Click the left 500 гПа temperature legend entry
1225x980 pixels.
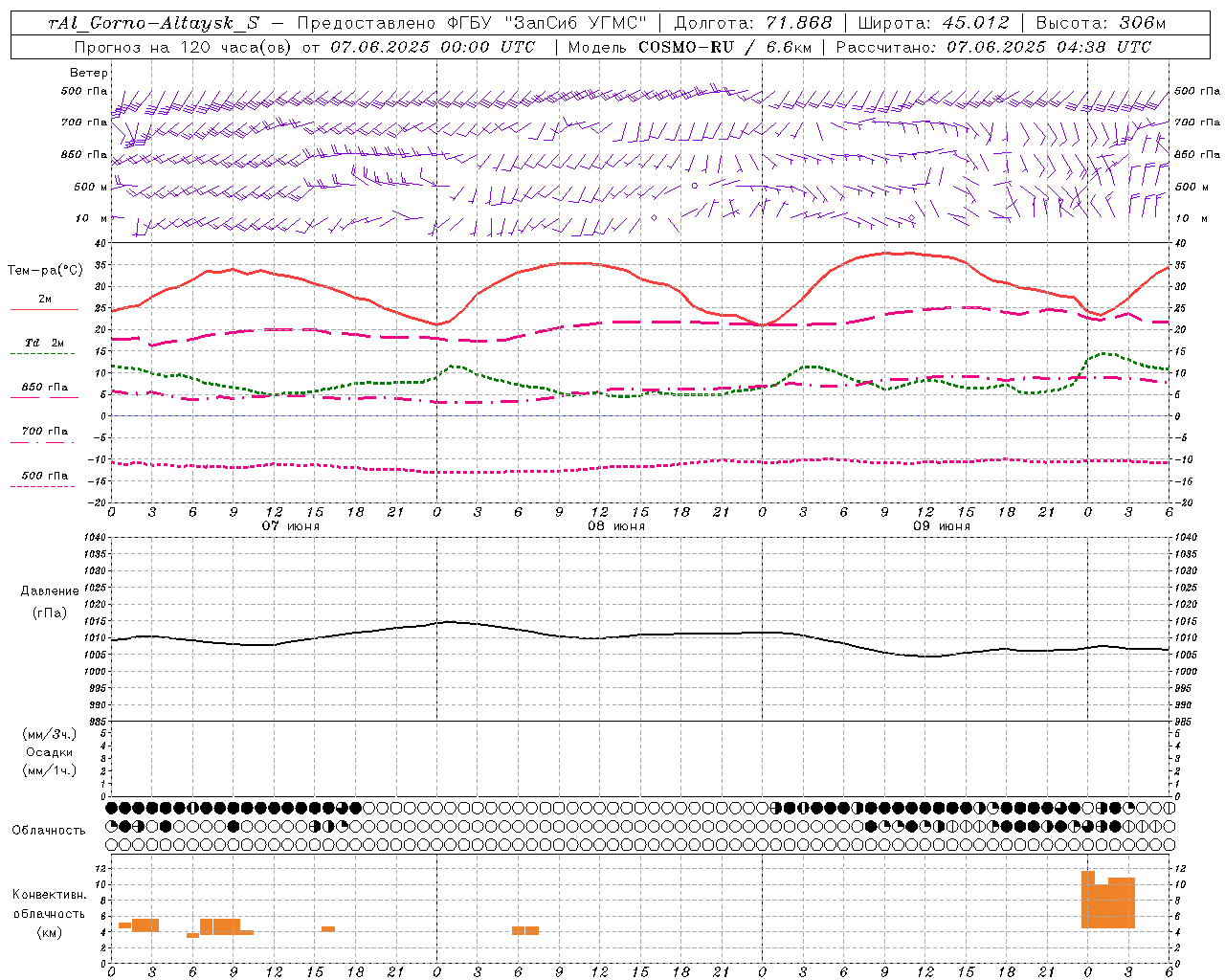[45, 476]
